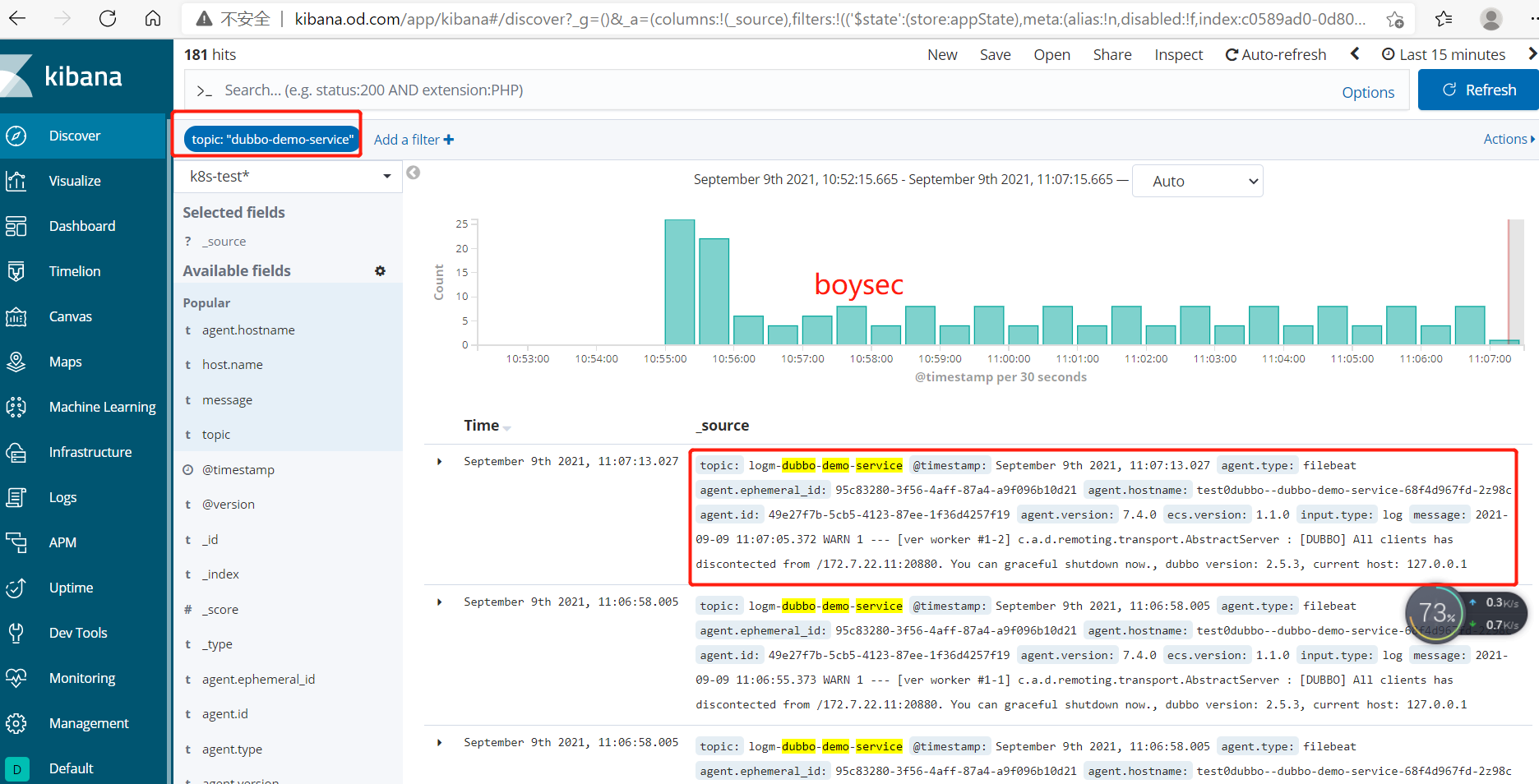Click the Default space avatar icon
This screenshot has width=1539, height=784.
(17, 769)
